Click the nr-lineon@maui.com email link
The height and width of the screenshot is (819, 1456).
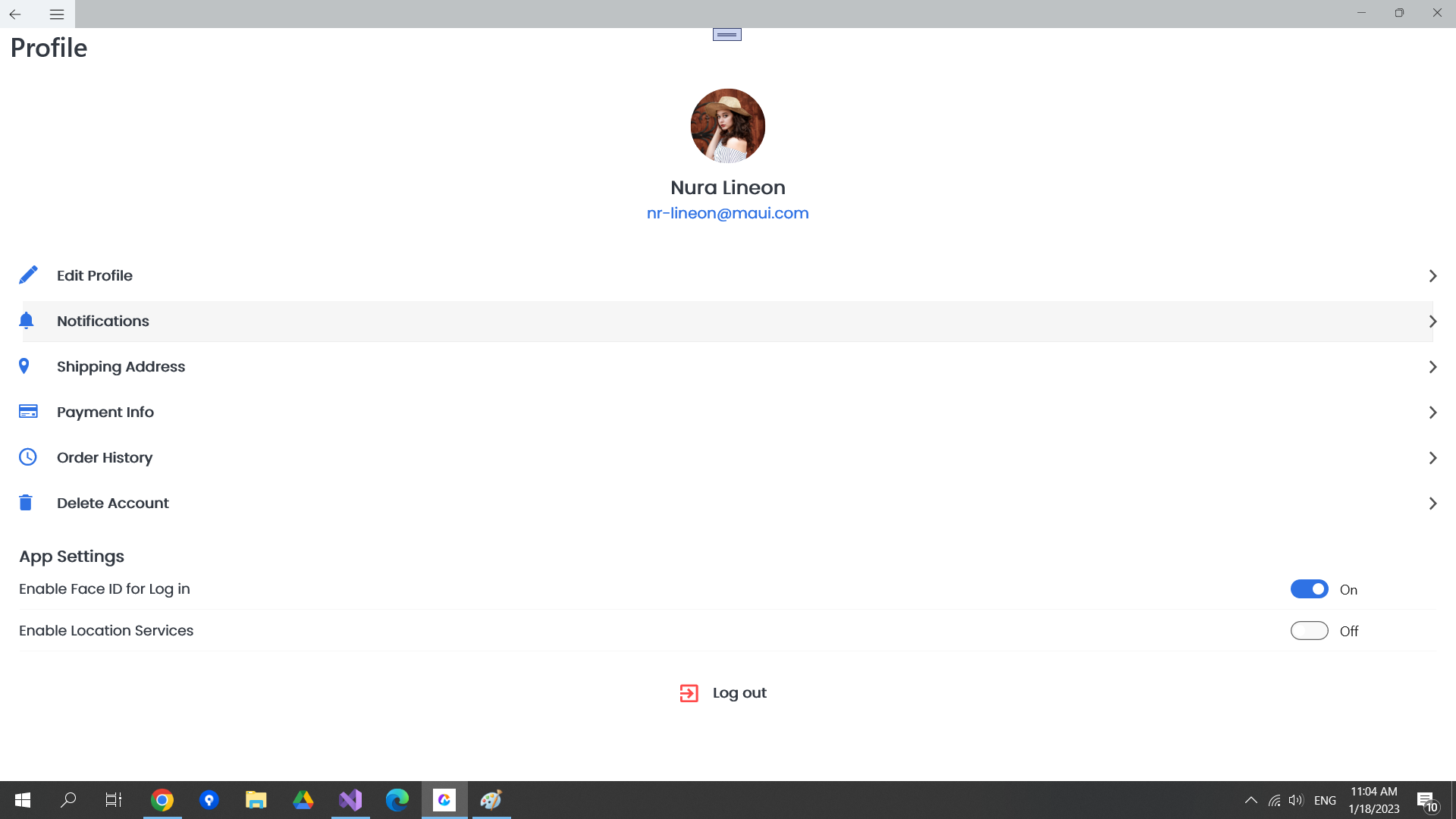pos(728,213)
